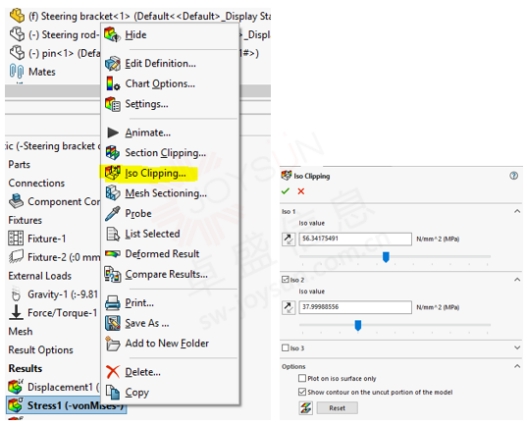Check Plot on iso surface only
The width and height of the screenshot is (527, 426).
(302, 378)
